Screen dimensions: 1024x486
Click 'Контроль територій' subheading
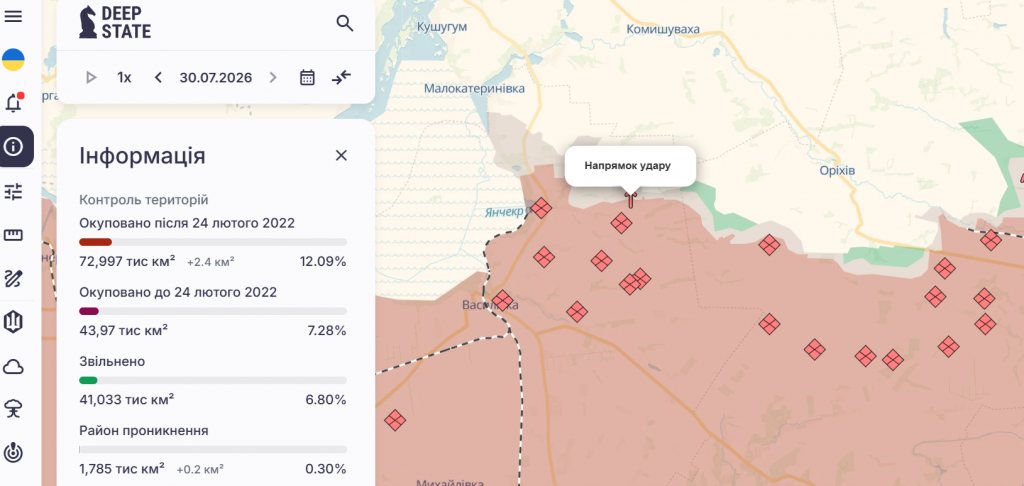pos(144,200)
